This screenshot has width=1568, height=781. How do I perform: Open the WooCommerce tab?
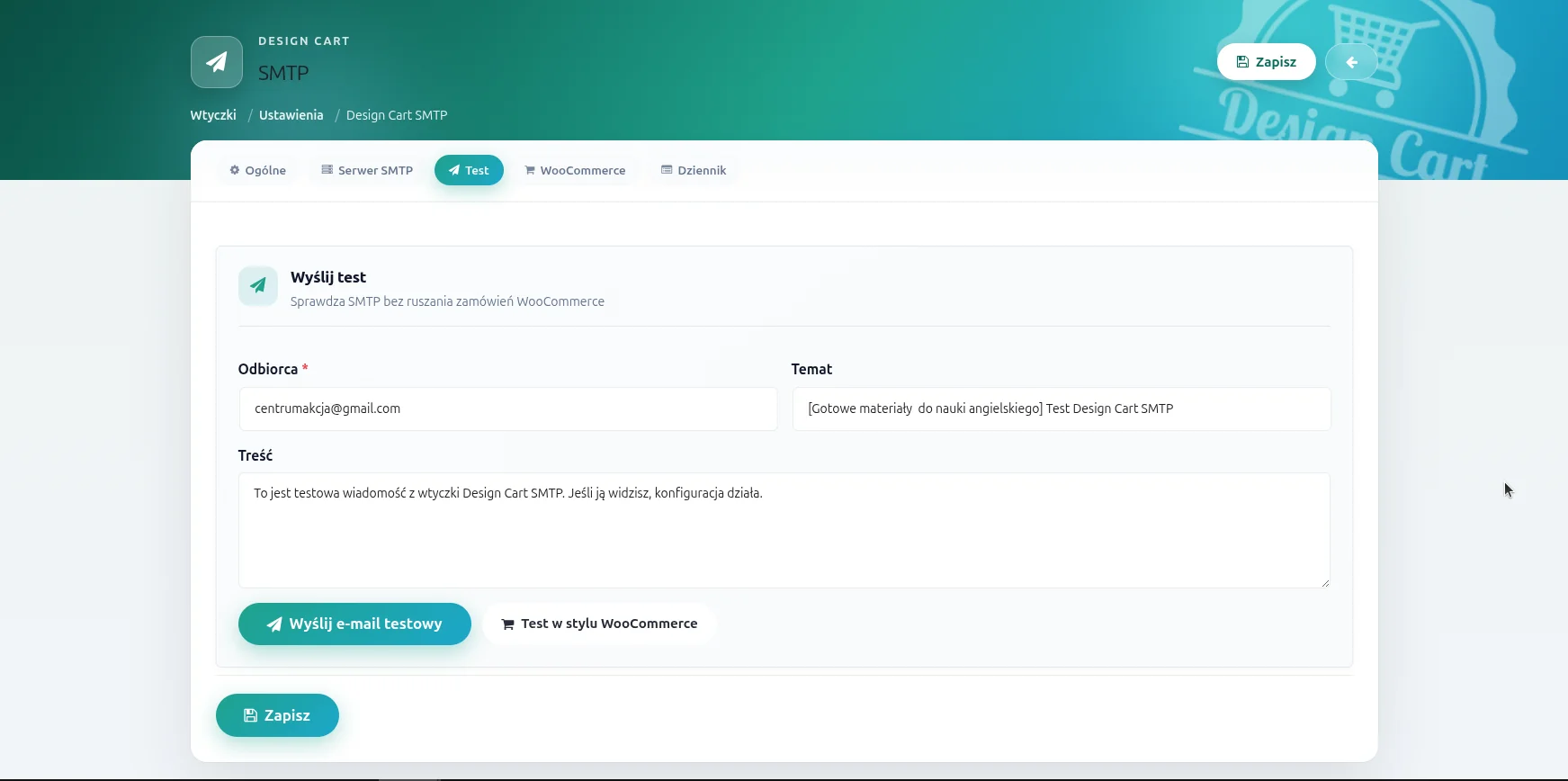click(x=575, y=170)
